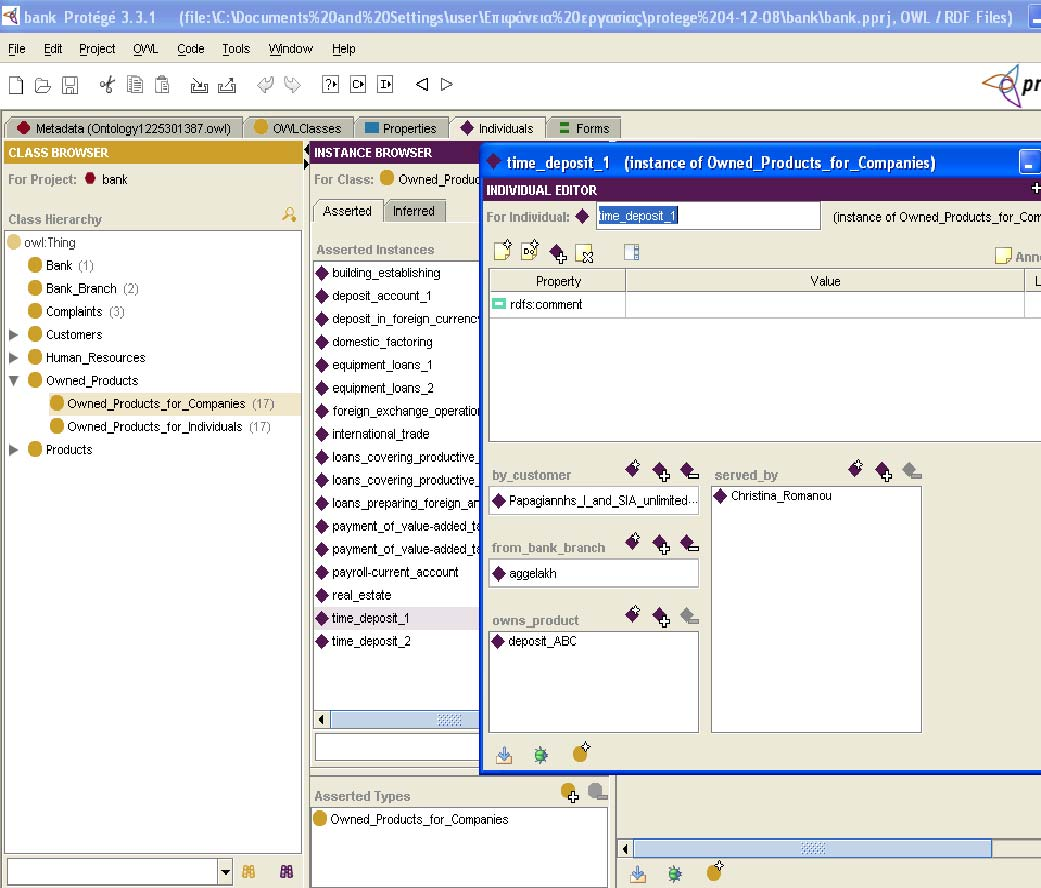
Task: Click create instance icon for served_by
Action: point(856,469)
